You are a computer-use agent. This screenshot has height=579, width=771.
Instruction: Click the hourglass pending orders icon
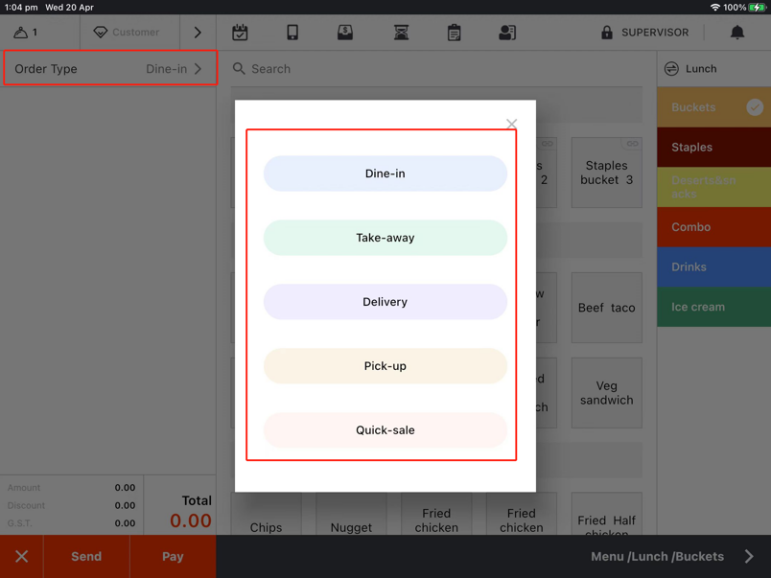pyautogui.click(x=401, y=33)
